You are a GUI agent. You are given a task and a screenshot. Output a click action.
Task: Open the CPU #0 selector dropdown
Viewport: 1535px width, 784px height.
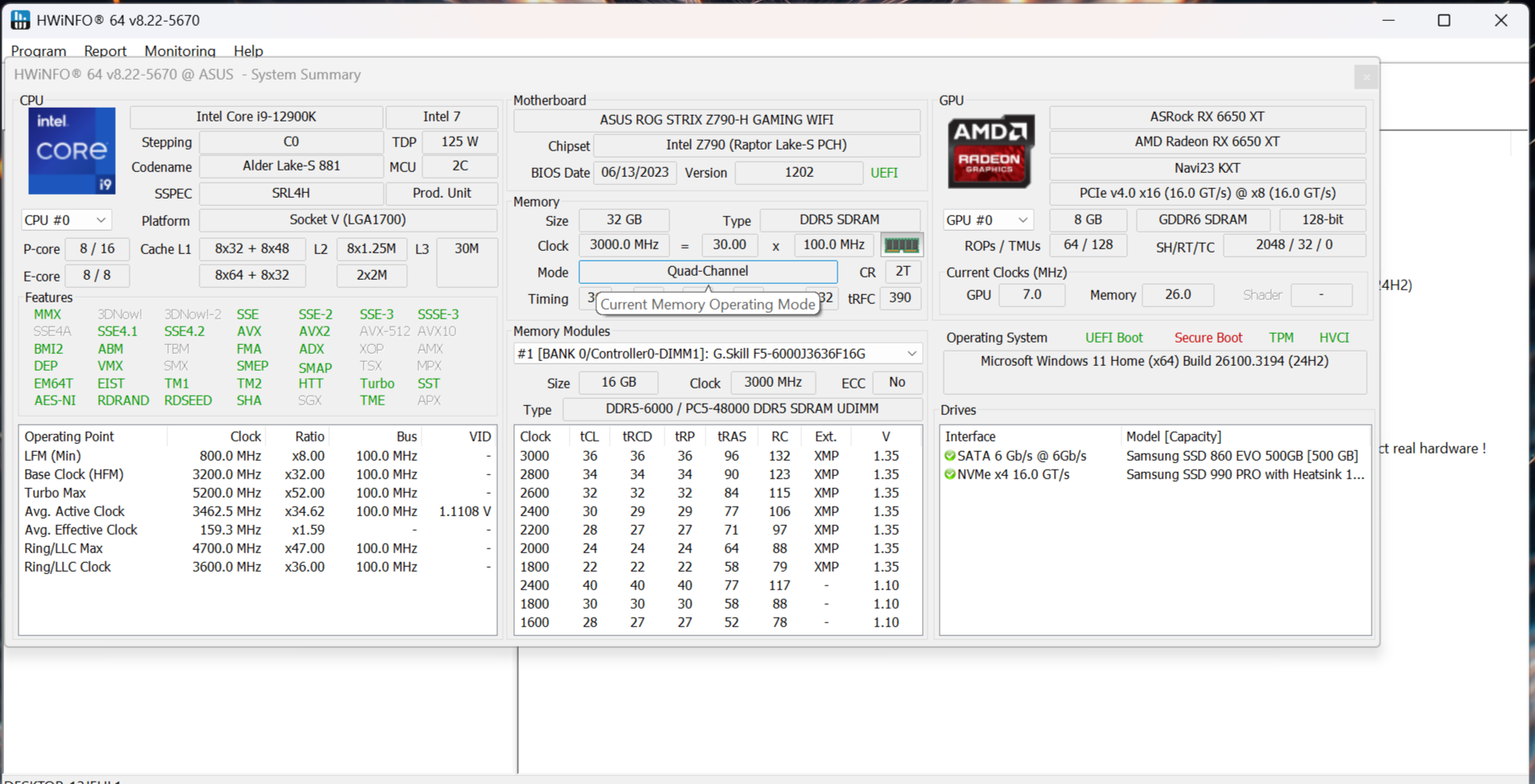click(66, 220)
